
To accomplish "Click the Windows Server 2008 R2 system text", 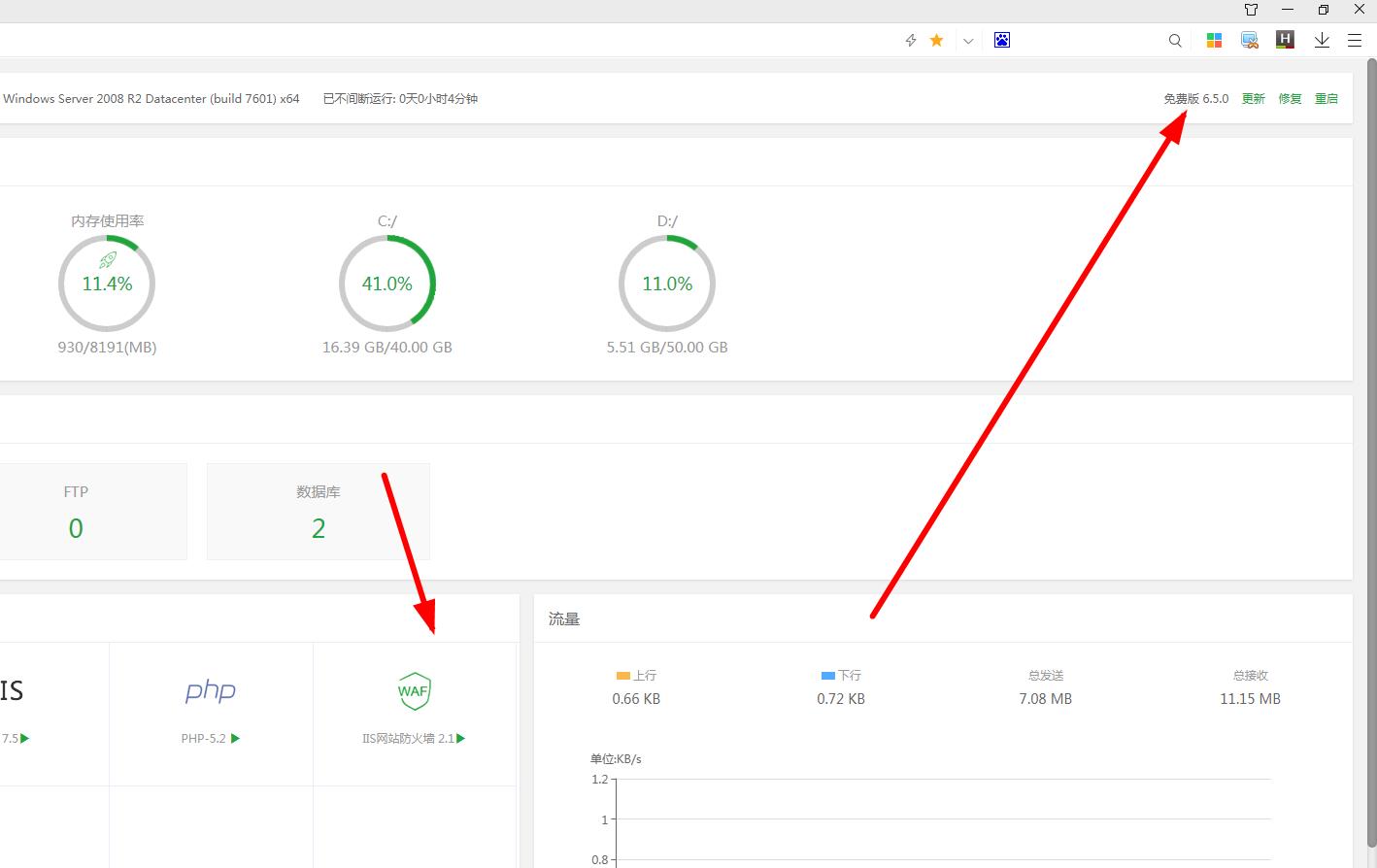I will [x=151, y=98].
